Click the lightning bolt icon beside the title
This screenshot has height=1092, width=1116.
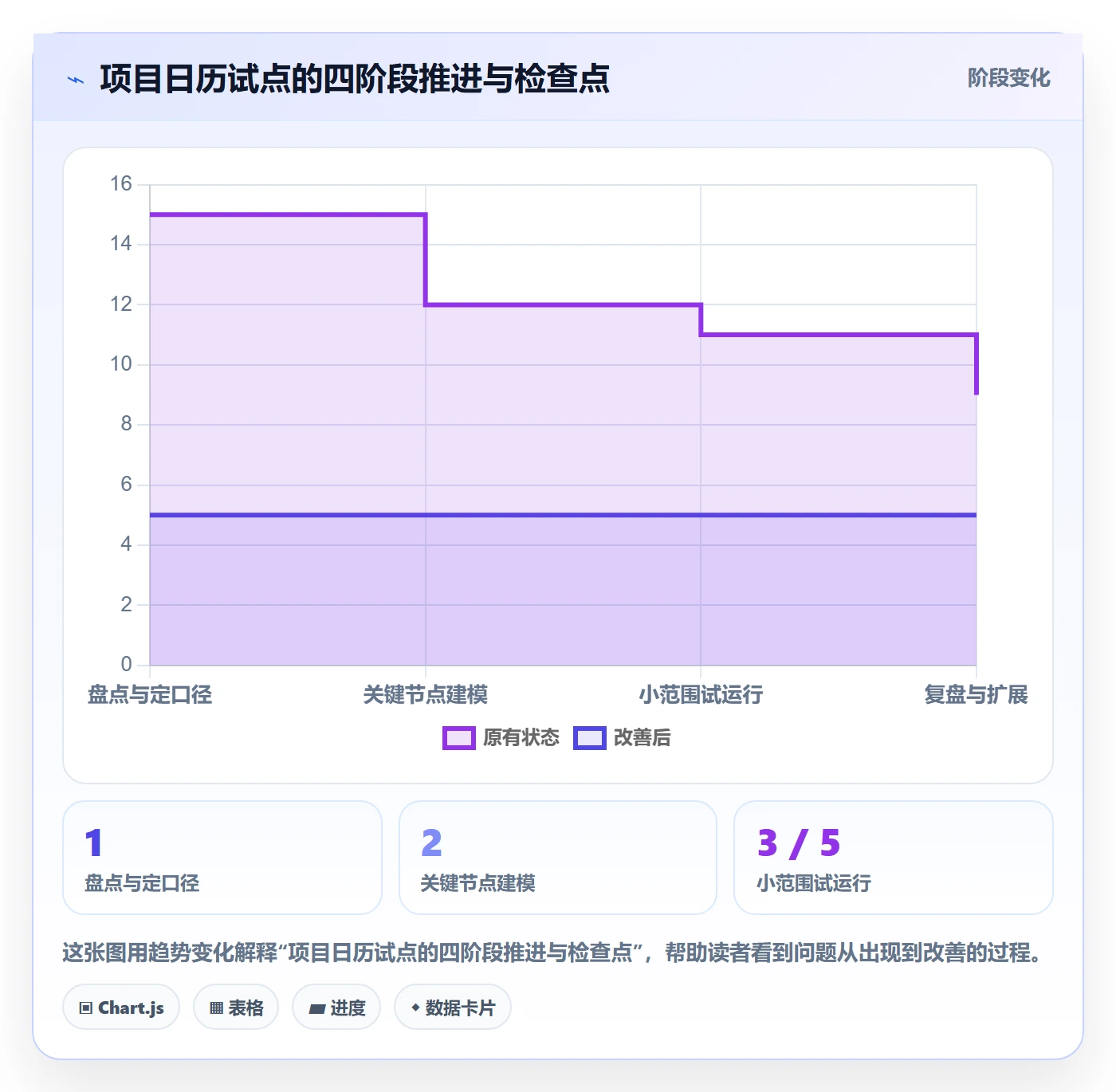76,80
